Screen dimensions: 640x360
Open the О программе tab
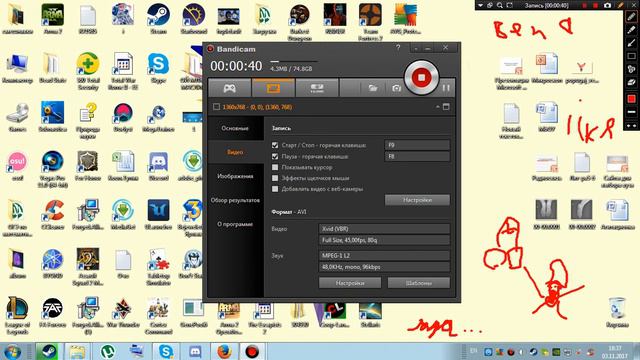point(235,224)
